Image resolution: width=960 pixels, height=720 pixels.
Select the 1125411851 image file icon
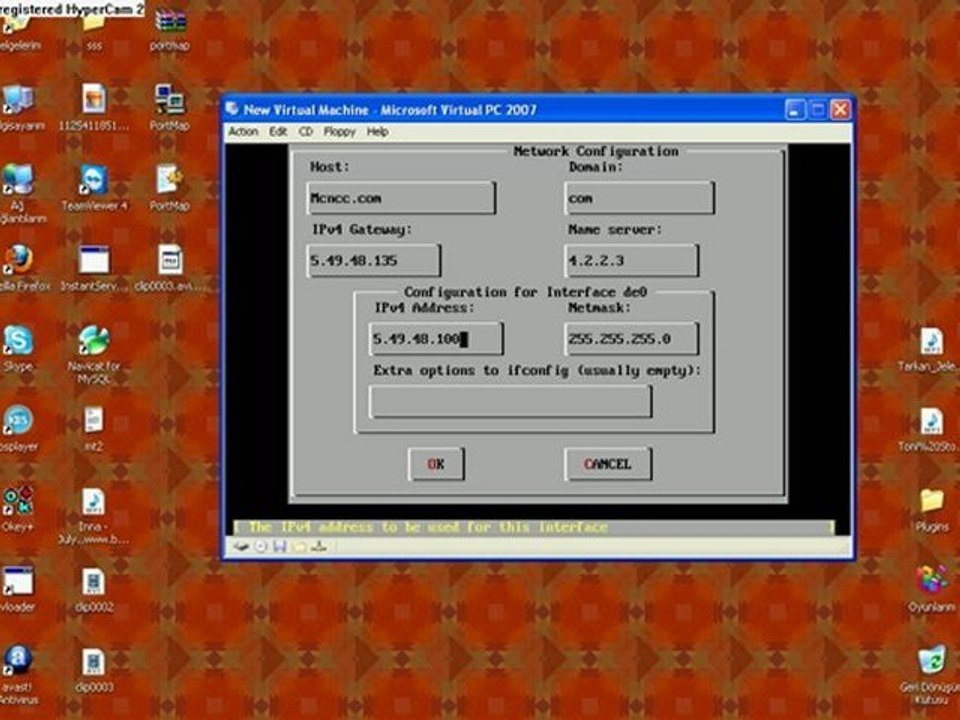[94, 100]
